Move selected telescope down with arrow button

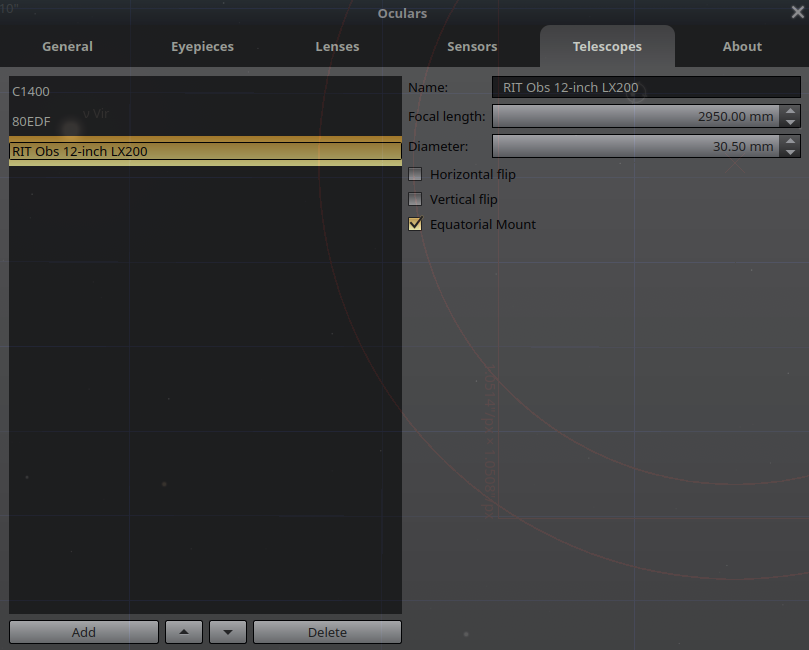pyautogui.click(x=228, y=632)
